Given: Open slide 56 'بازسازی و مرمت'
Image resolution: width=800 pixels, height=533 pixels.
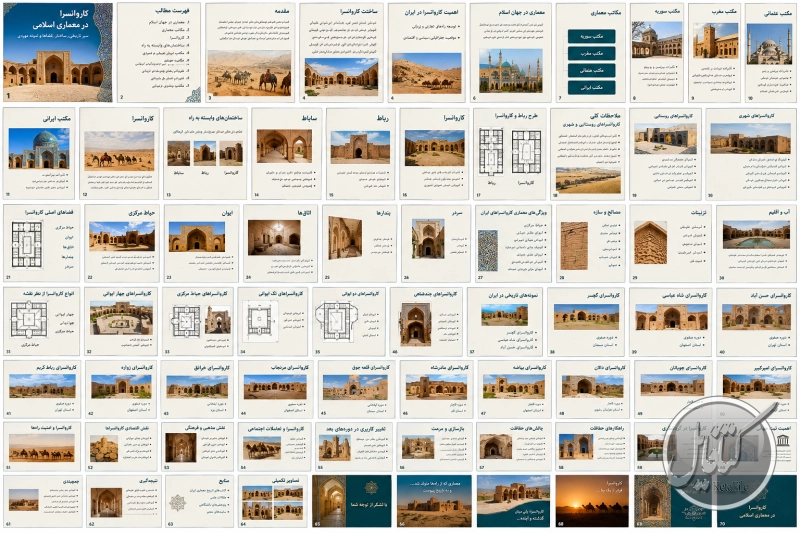Looking at the screenshot, I should coord(435,446).
